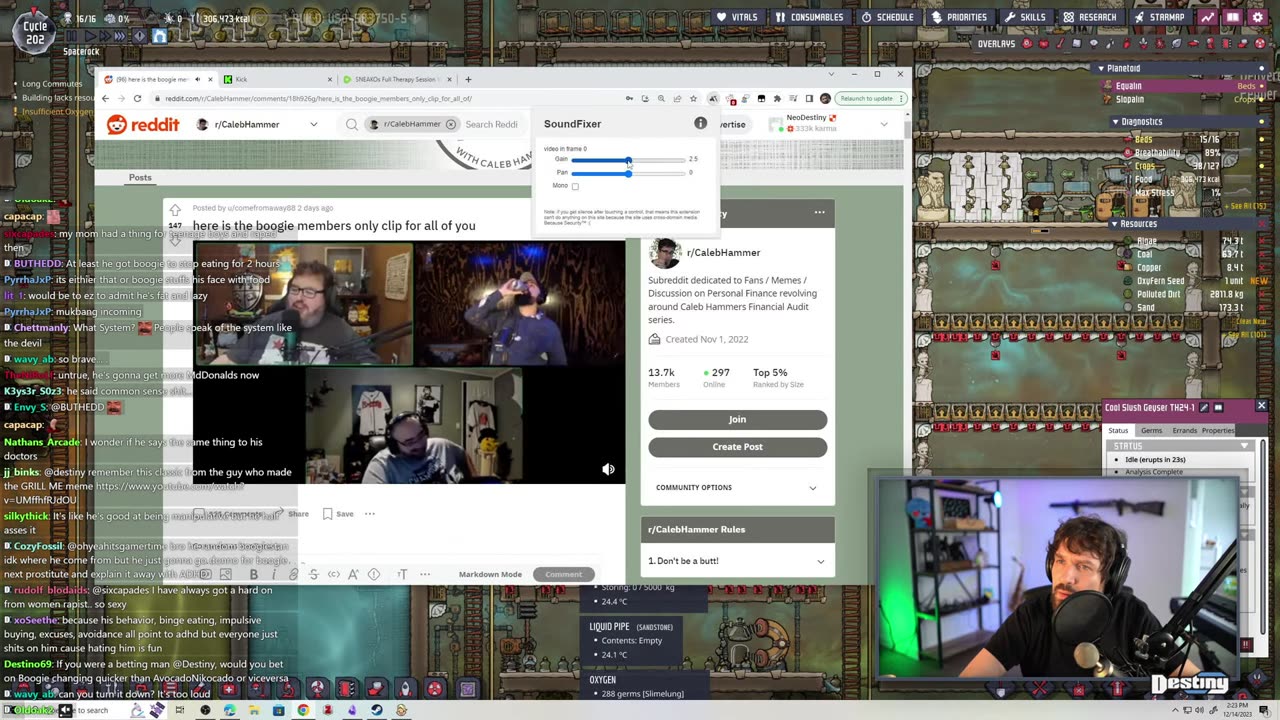Open the Reddit home logo
Viewport: 1280px width, 720px height.
[143, 124]
